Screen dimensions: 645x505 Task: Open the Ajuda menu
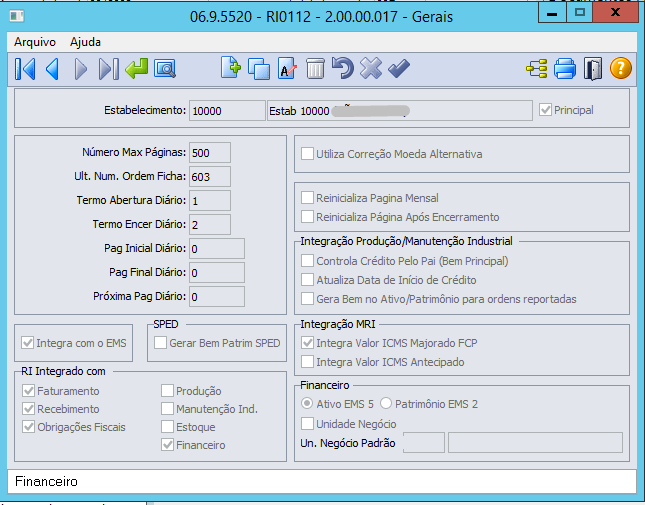click(x=85, y=42)
